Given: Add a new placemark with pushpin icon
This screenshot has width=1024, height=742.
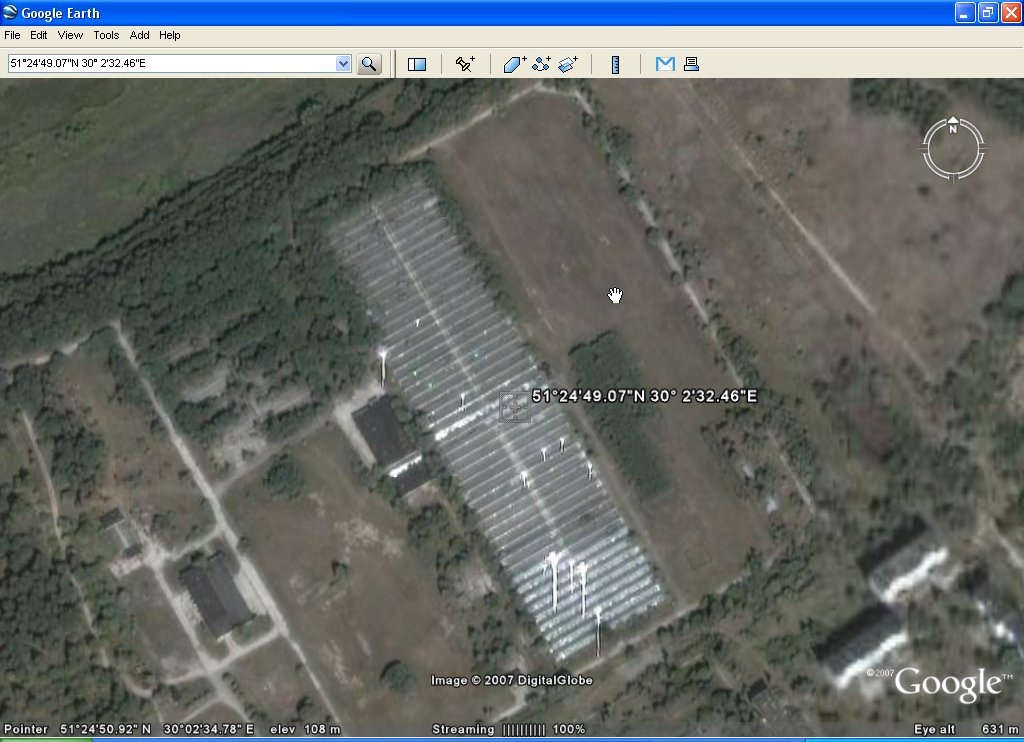Looking at the screenshot, I should coord(465,64).
